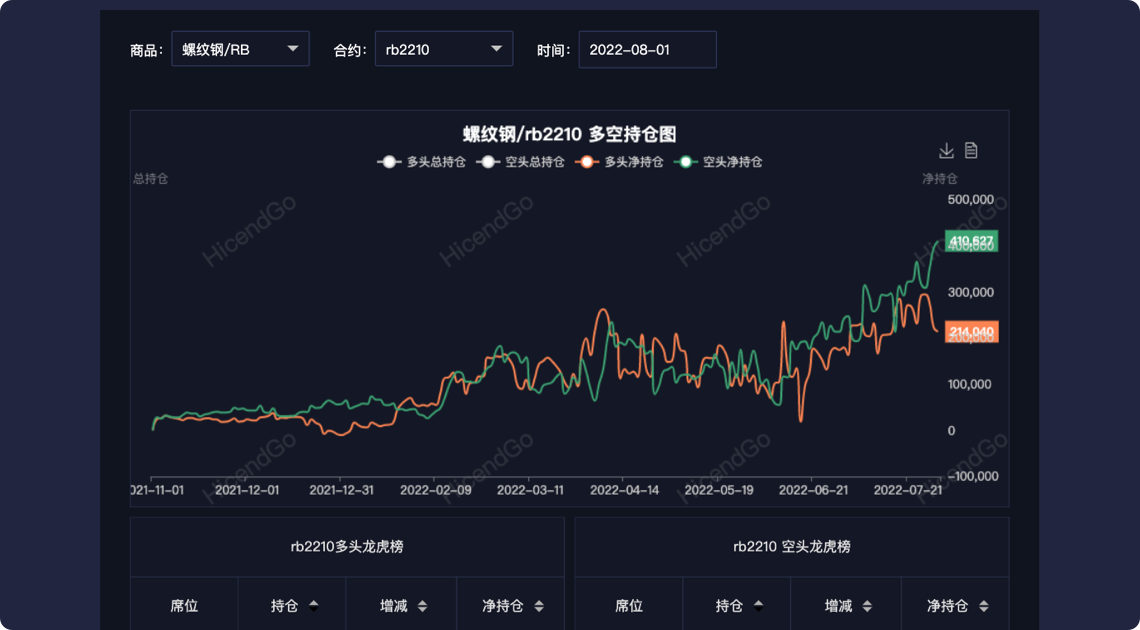
Task: Click the 席位 header in long-side table
Action: pos(184,605)
